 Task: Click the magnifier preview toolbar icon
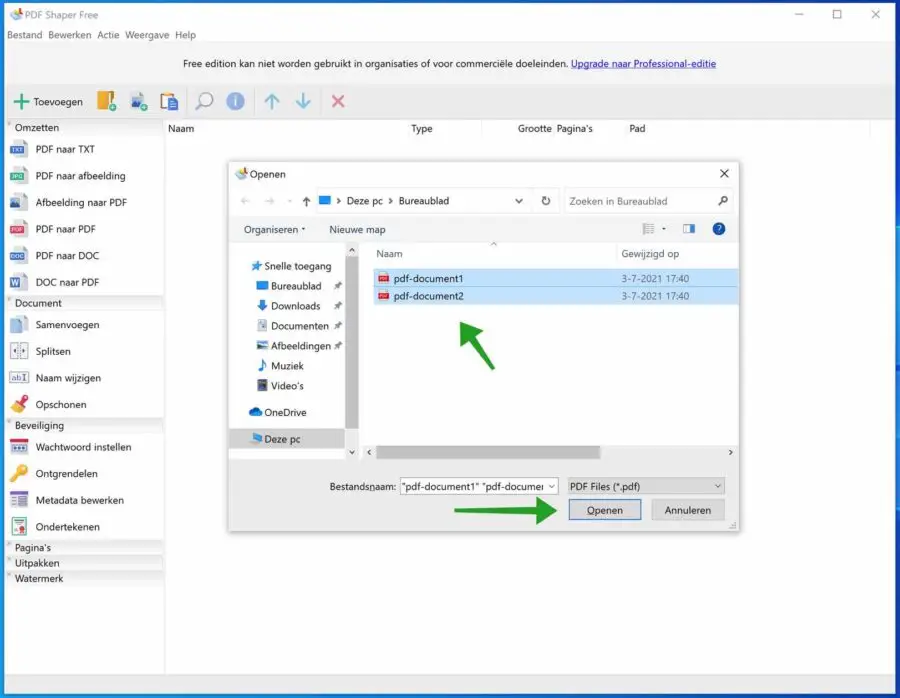point(204,102)
